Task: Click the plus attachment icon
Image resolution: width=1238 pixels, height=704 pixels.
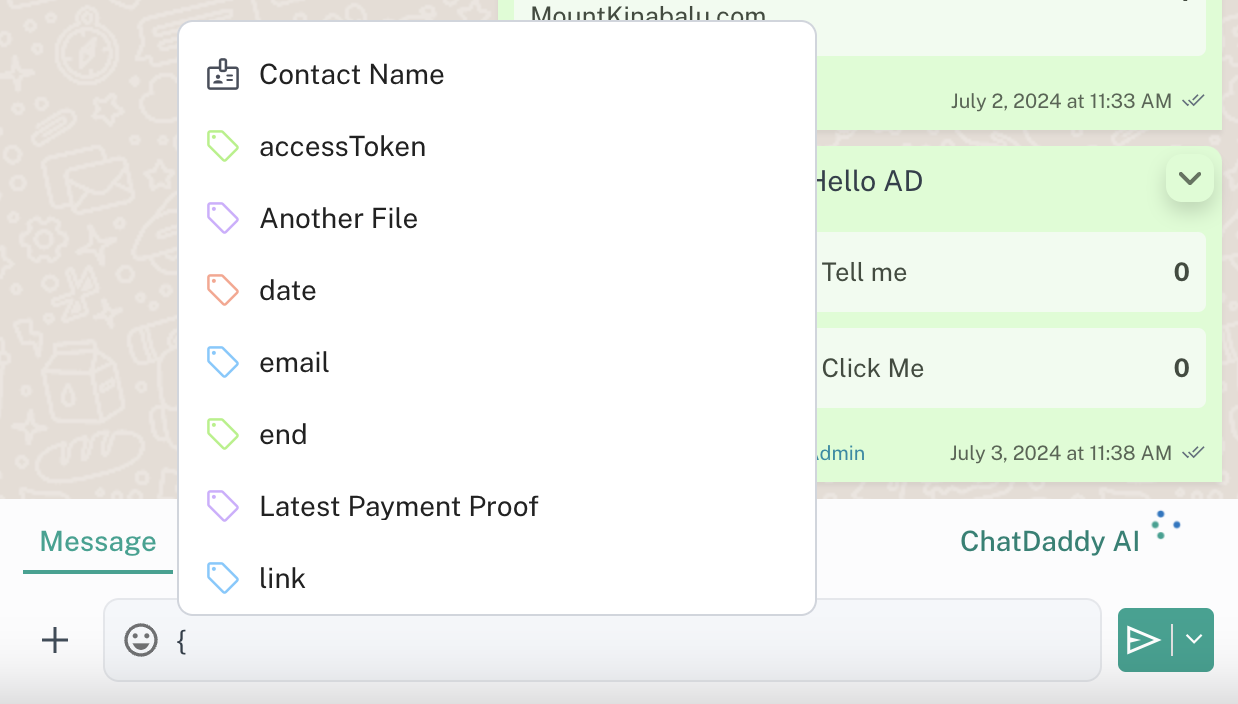Action: click(x=55, y=640)
